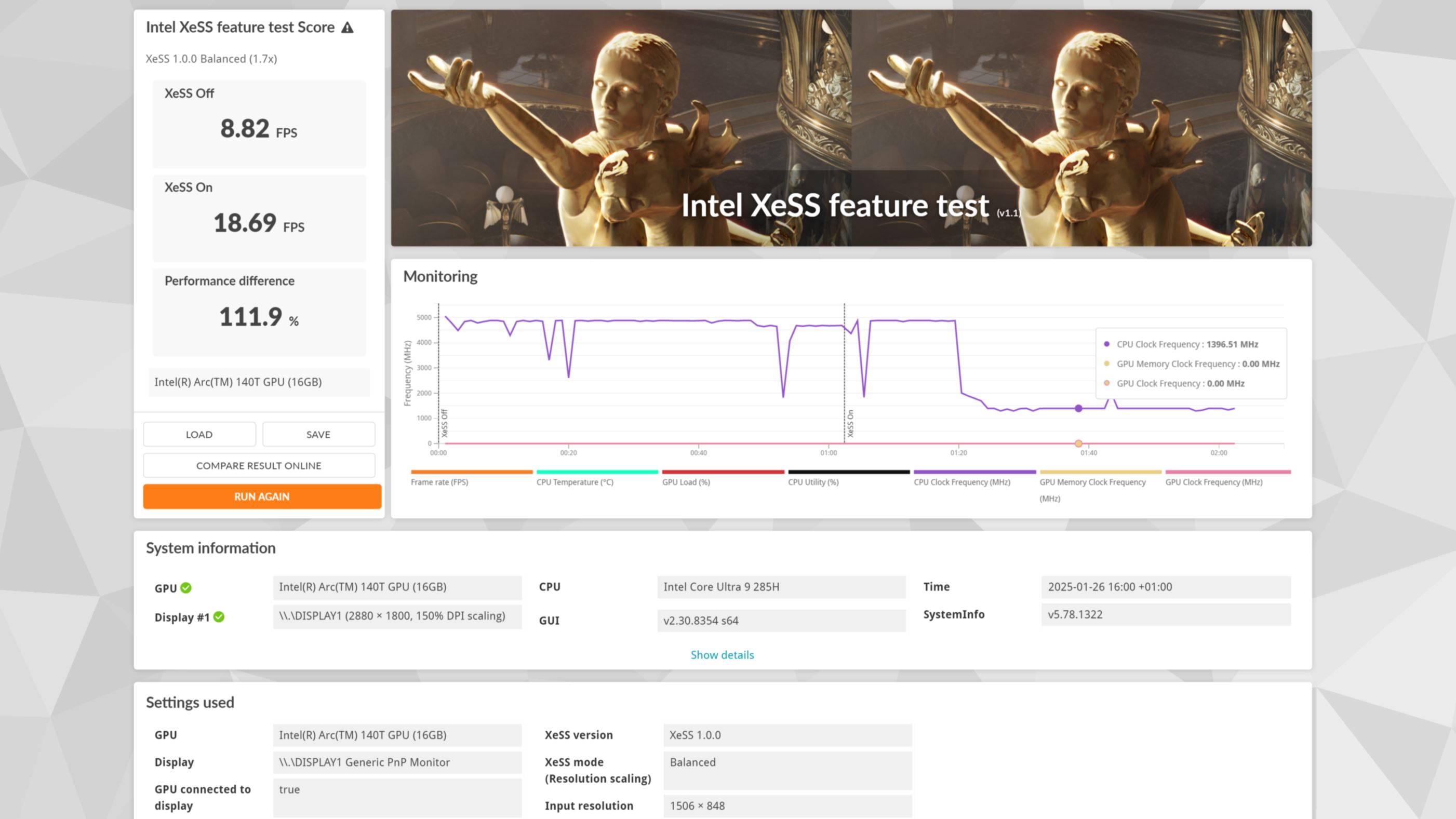Viewport: 1456px width, 819px height.
Task: Click the purple data point on the CPU clock line
Action: (1078, 408)
